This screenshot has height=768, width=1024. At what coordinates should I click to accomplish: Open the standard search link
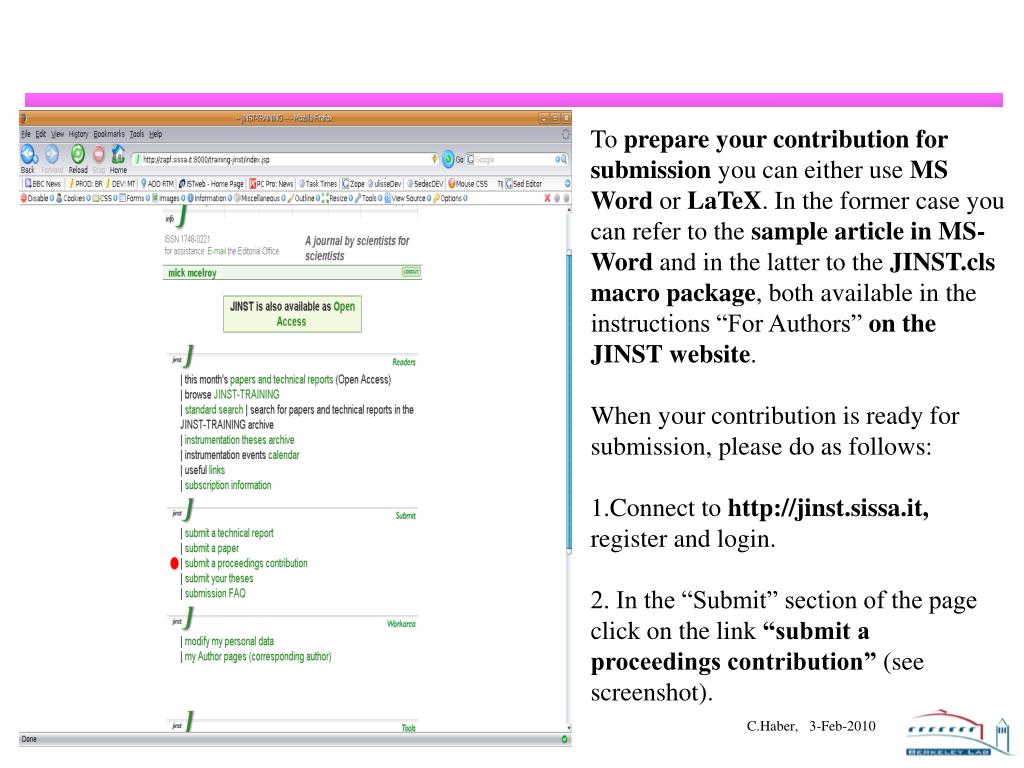point(214,409)
